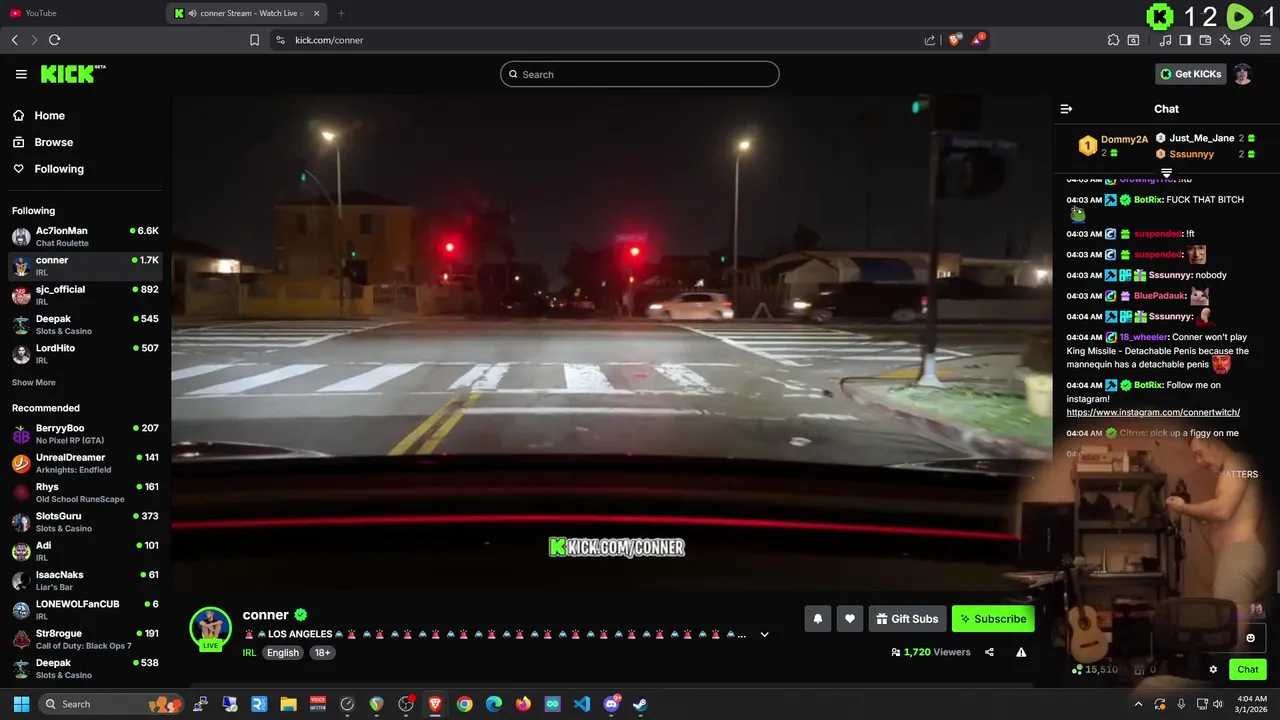Click conner's channel avatar with LIVE badge
The image size is (1280, 720).
pos(210,629)
